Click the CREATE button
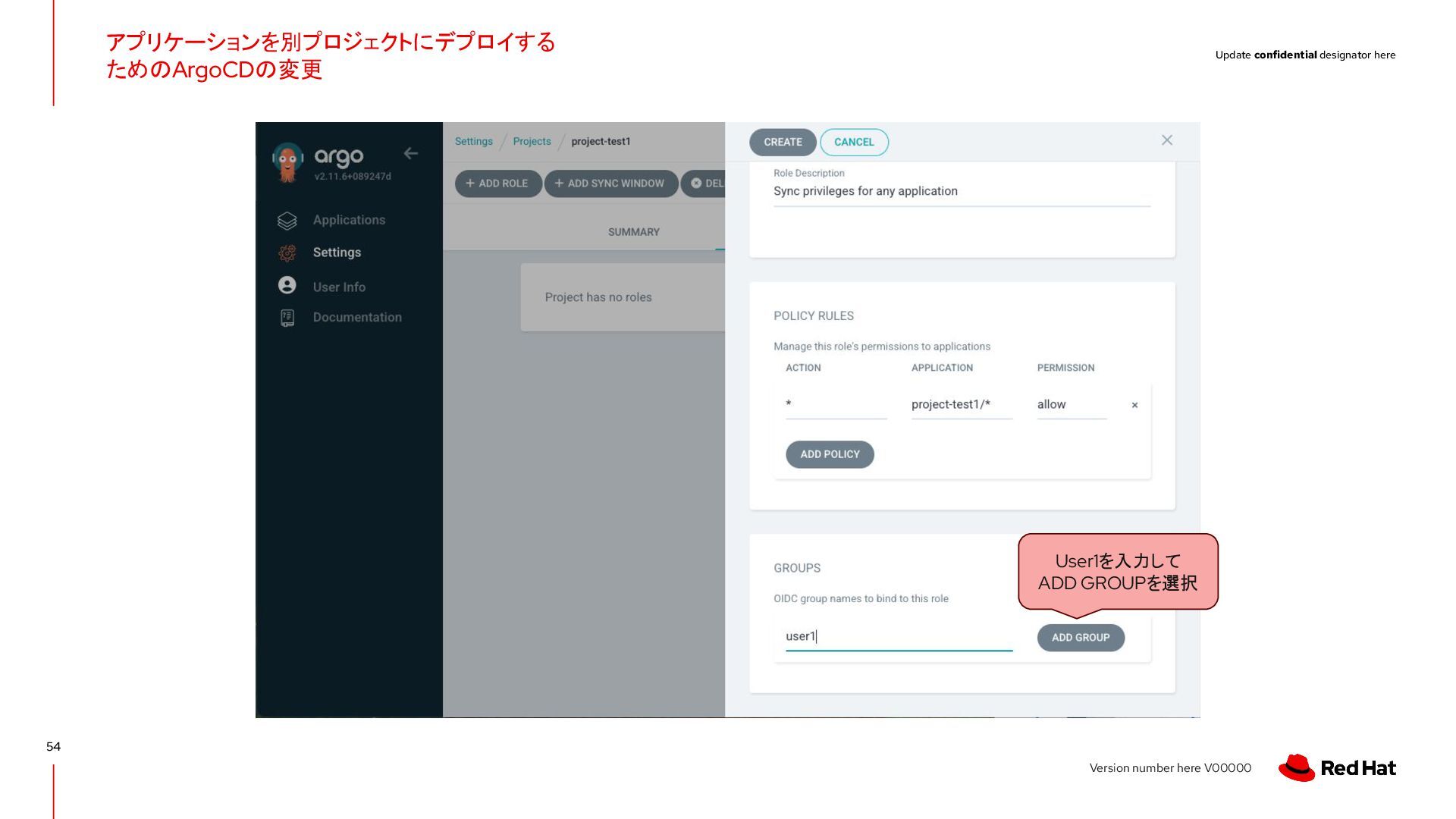The height and width of the screenshot is (819, 1456). [783, 142]
